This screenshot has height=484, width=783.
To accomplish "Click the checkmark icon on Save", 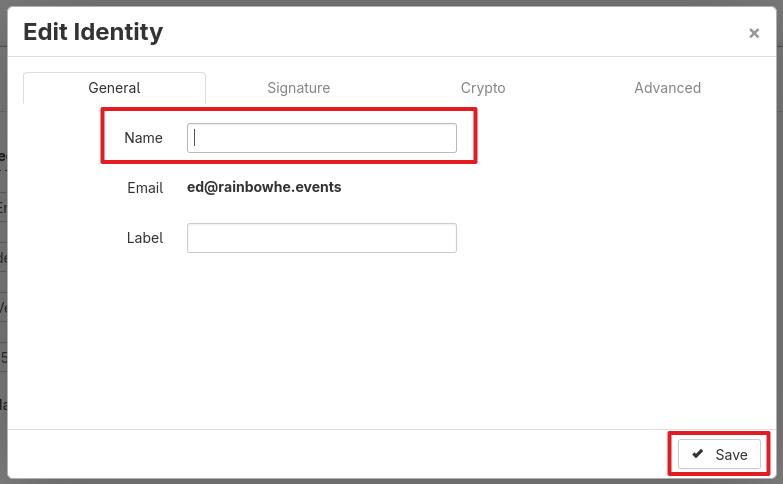I will 698,454.
